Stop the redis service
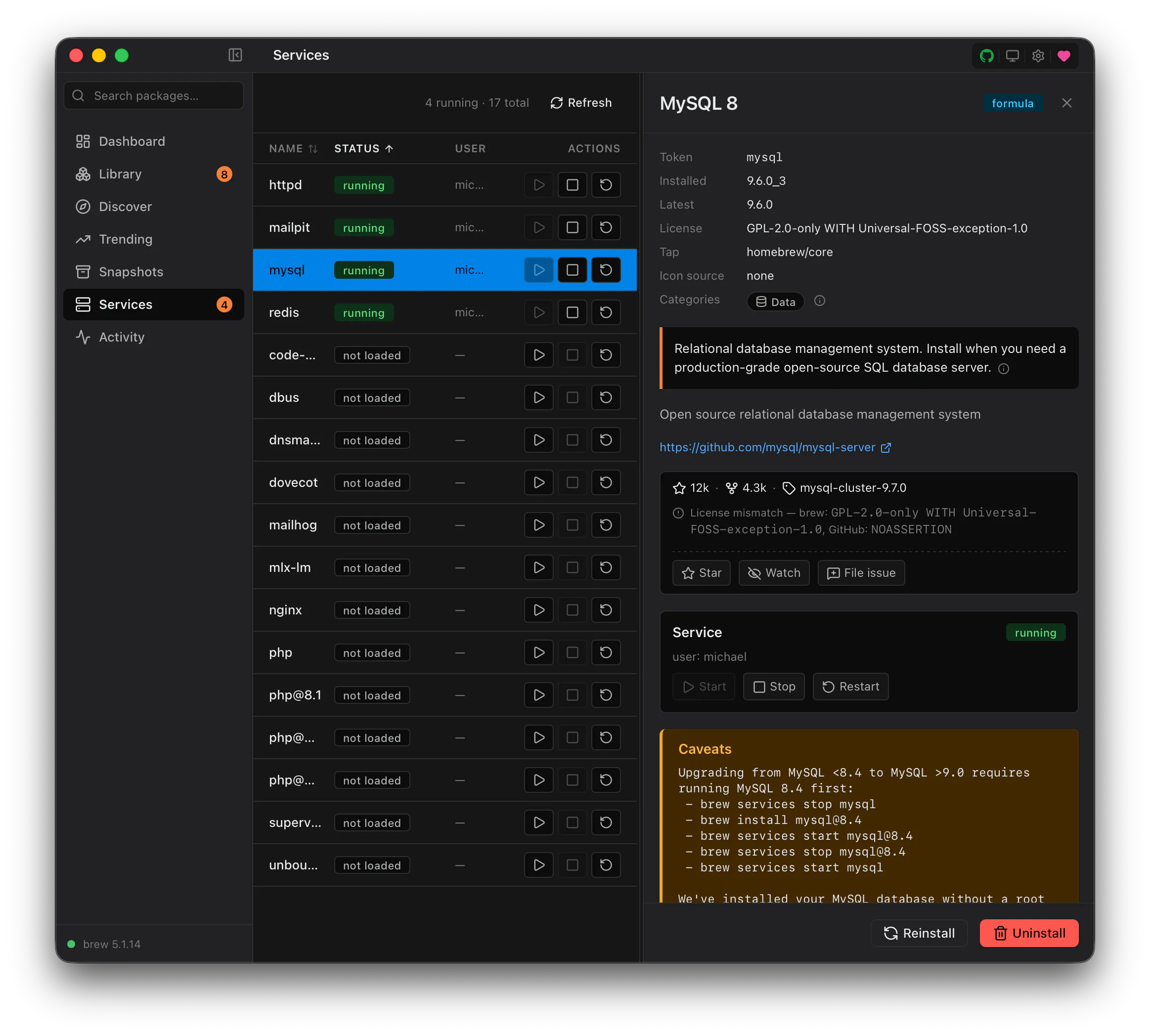 click(x=572, y=312)
